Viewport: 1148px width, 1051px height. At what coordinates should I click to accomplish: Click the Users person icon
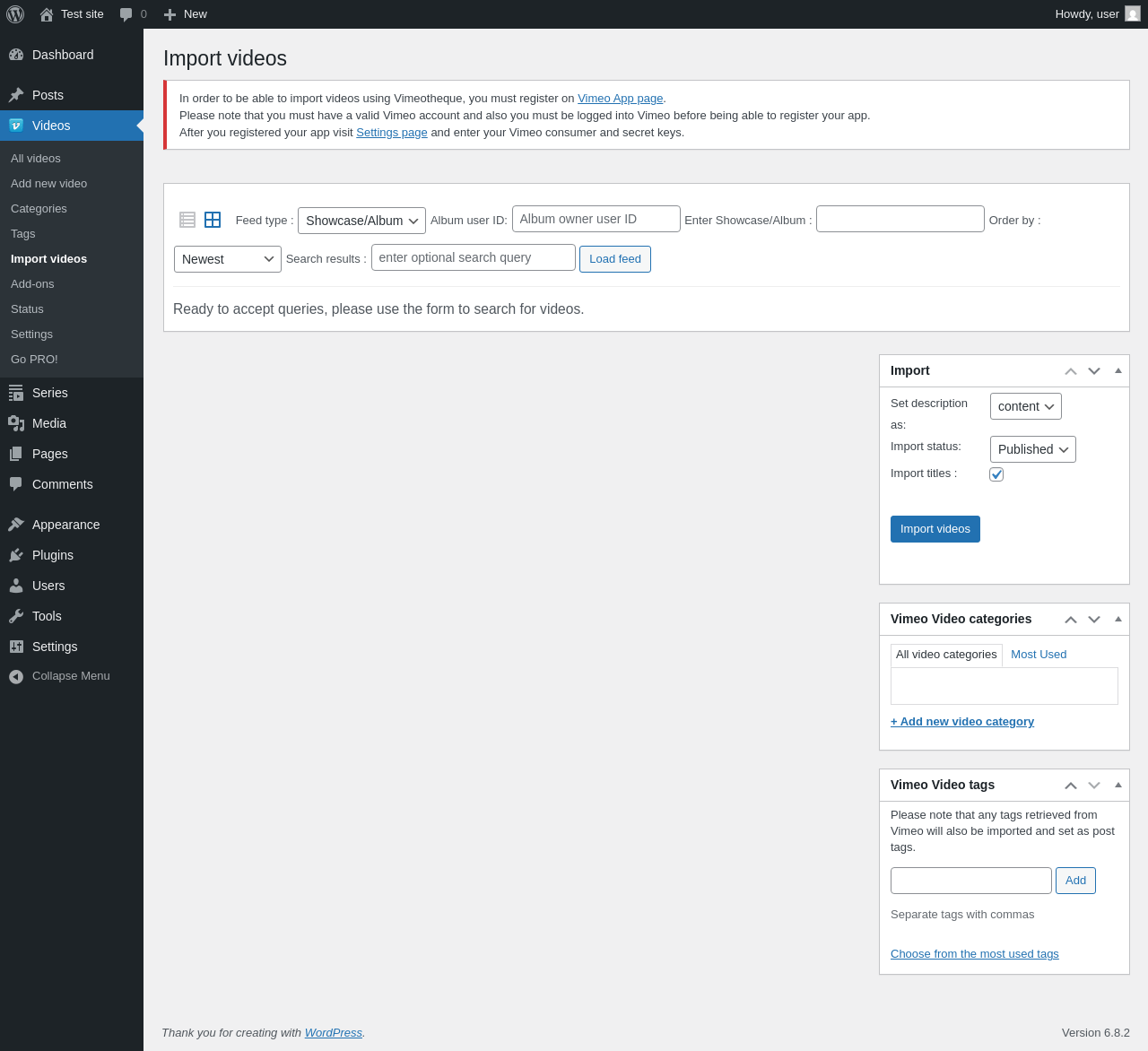pos(16,586)
